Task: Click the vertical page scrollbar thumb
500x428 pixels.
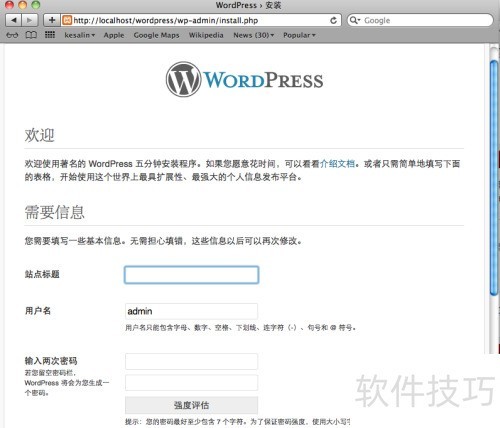Action: coord(494,177)
